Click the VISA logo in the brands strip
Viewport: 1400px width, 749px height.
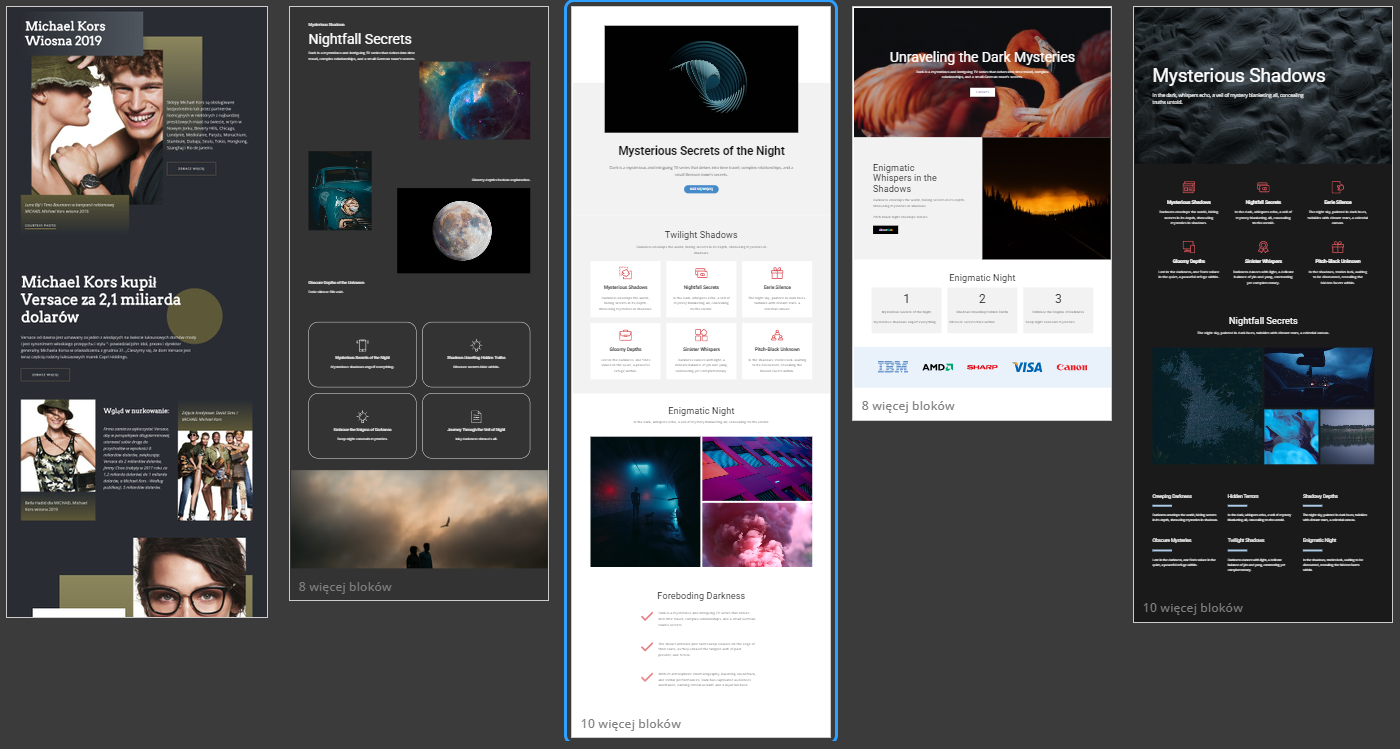[1026, 367]
